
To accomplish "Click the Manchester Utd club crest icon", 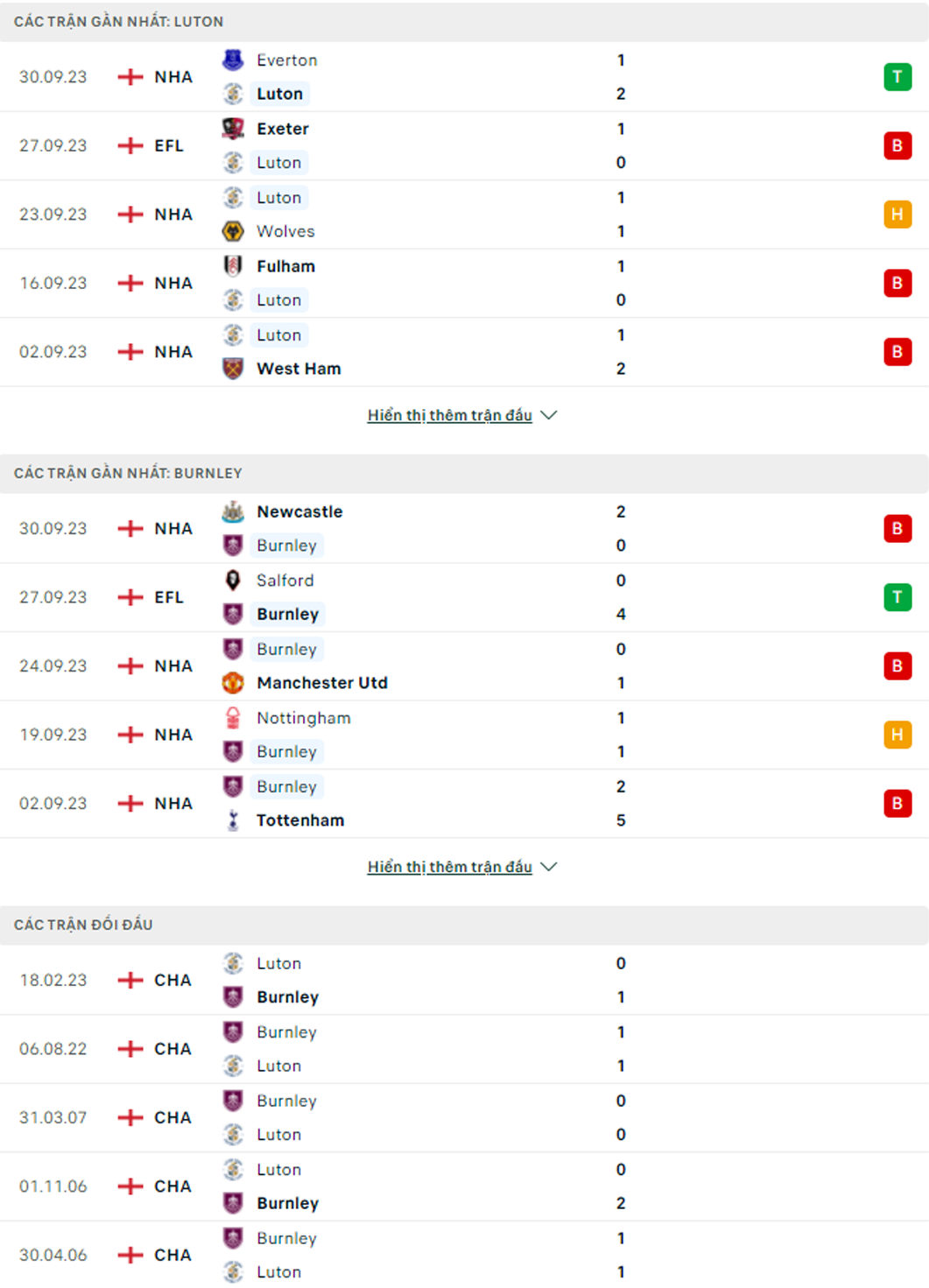I will pyautogui.click(x=233, y=683).
